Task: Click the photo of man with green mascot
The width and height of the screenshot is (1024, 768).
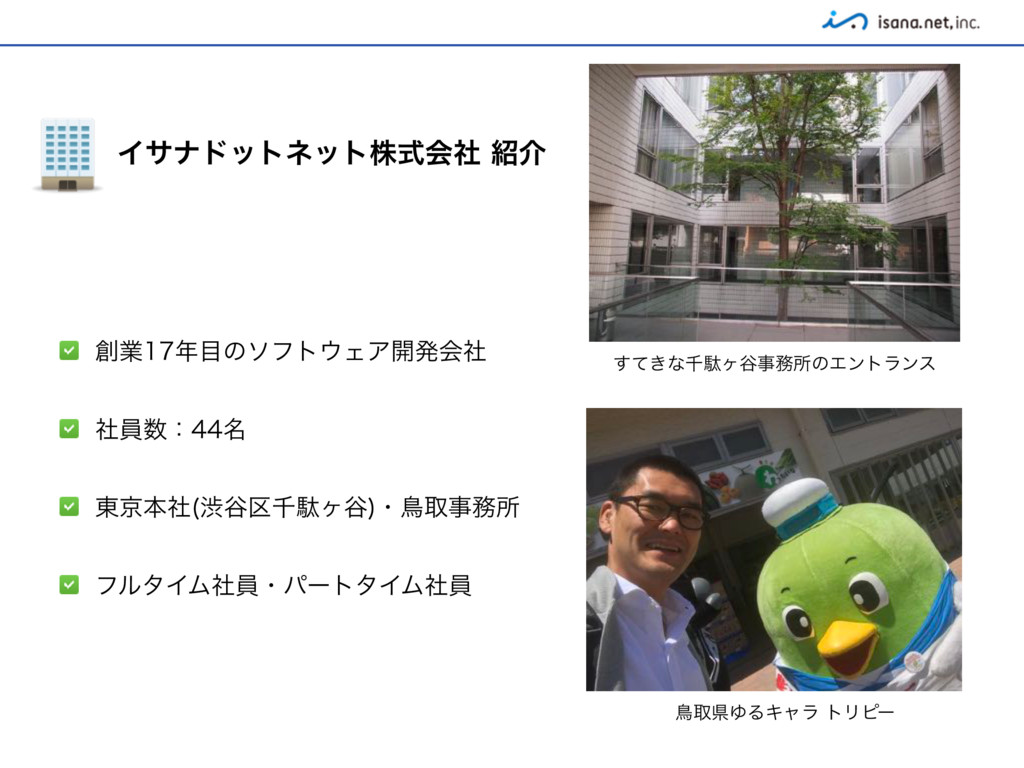Action: (774, 549)
